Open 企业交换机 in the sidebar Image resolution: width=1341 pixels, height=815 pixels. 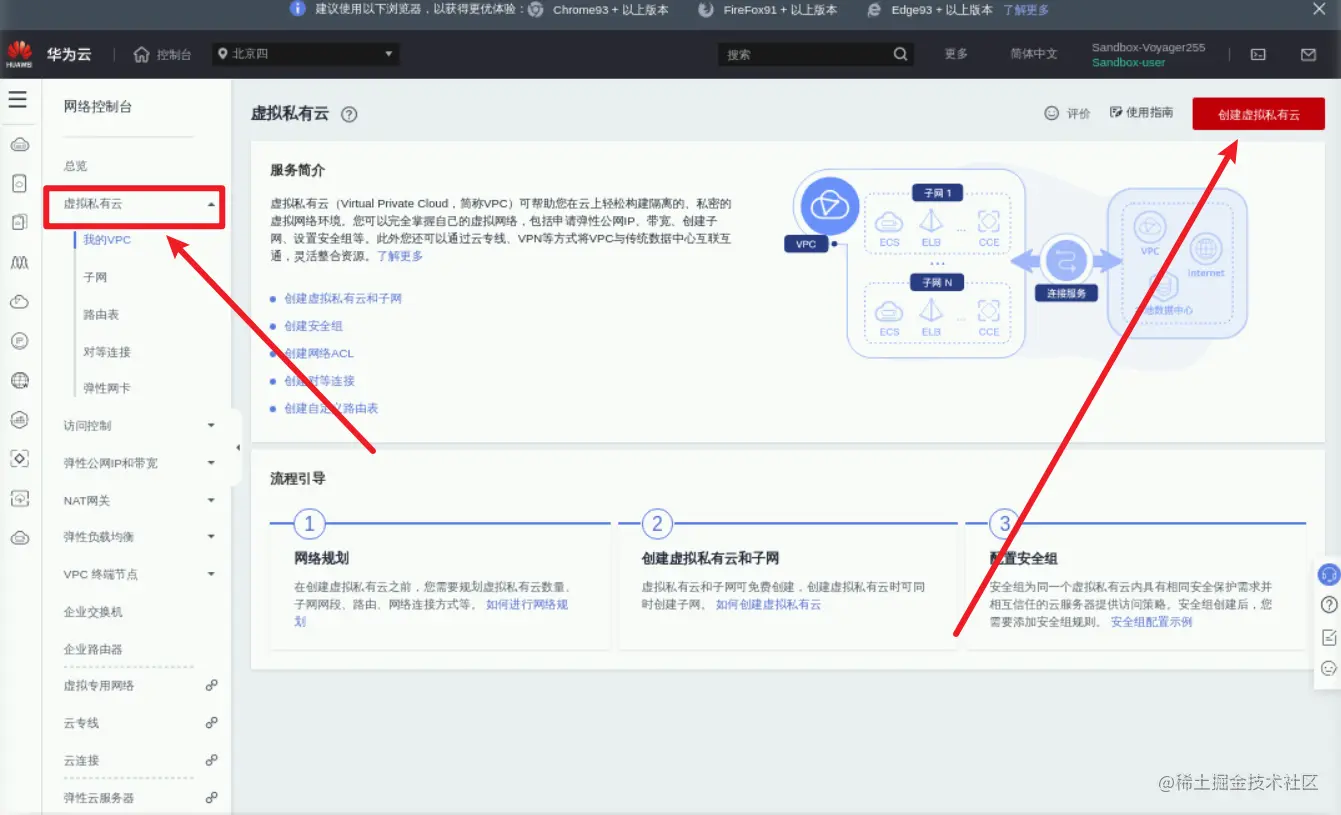pos(93,612)
